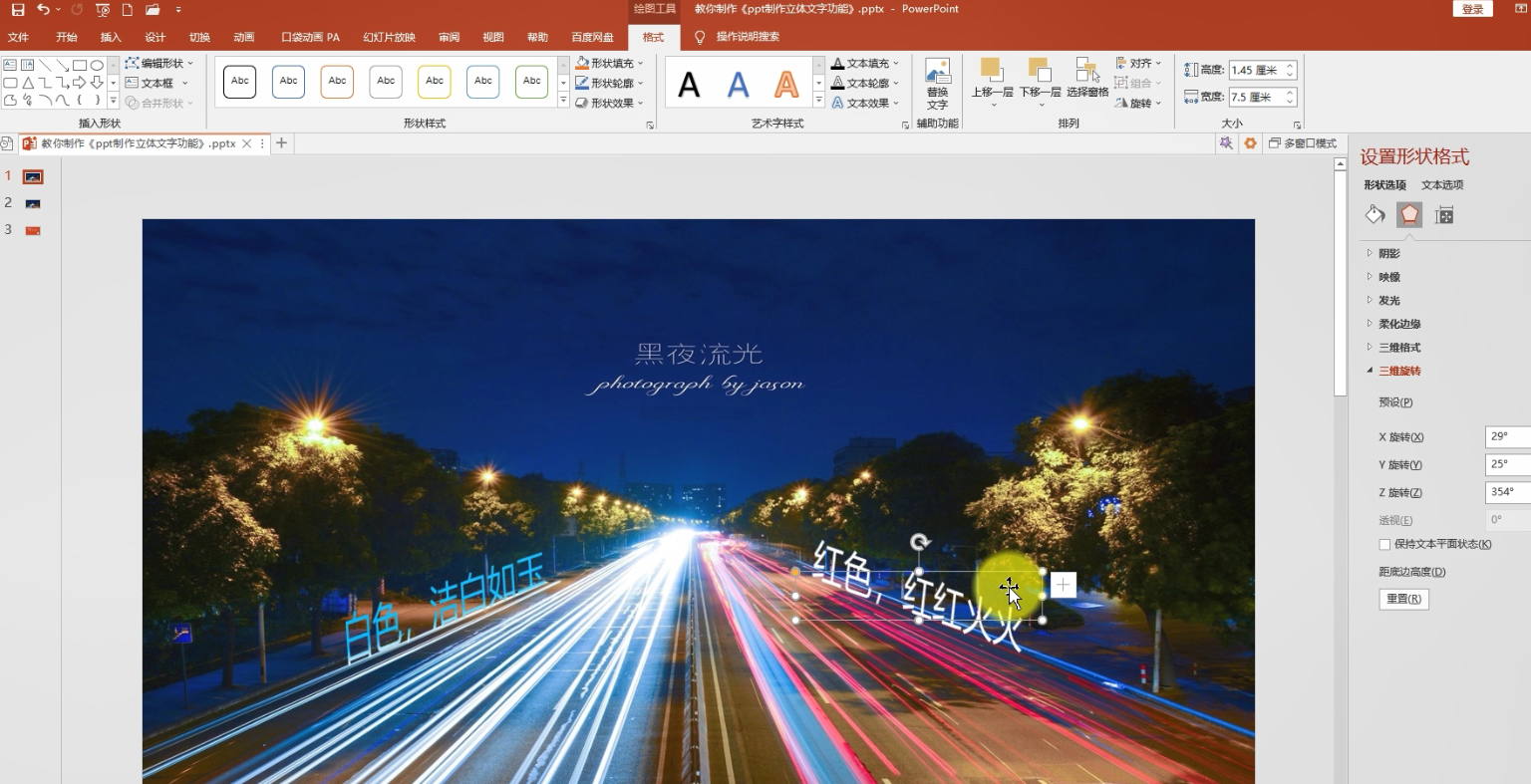Select the horizontal text box shape icon
This screenshot has width=1531, height=784.
click(x=10, y=65)
